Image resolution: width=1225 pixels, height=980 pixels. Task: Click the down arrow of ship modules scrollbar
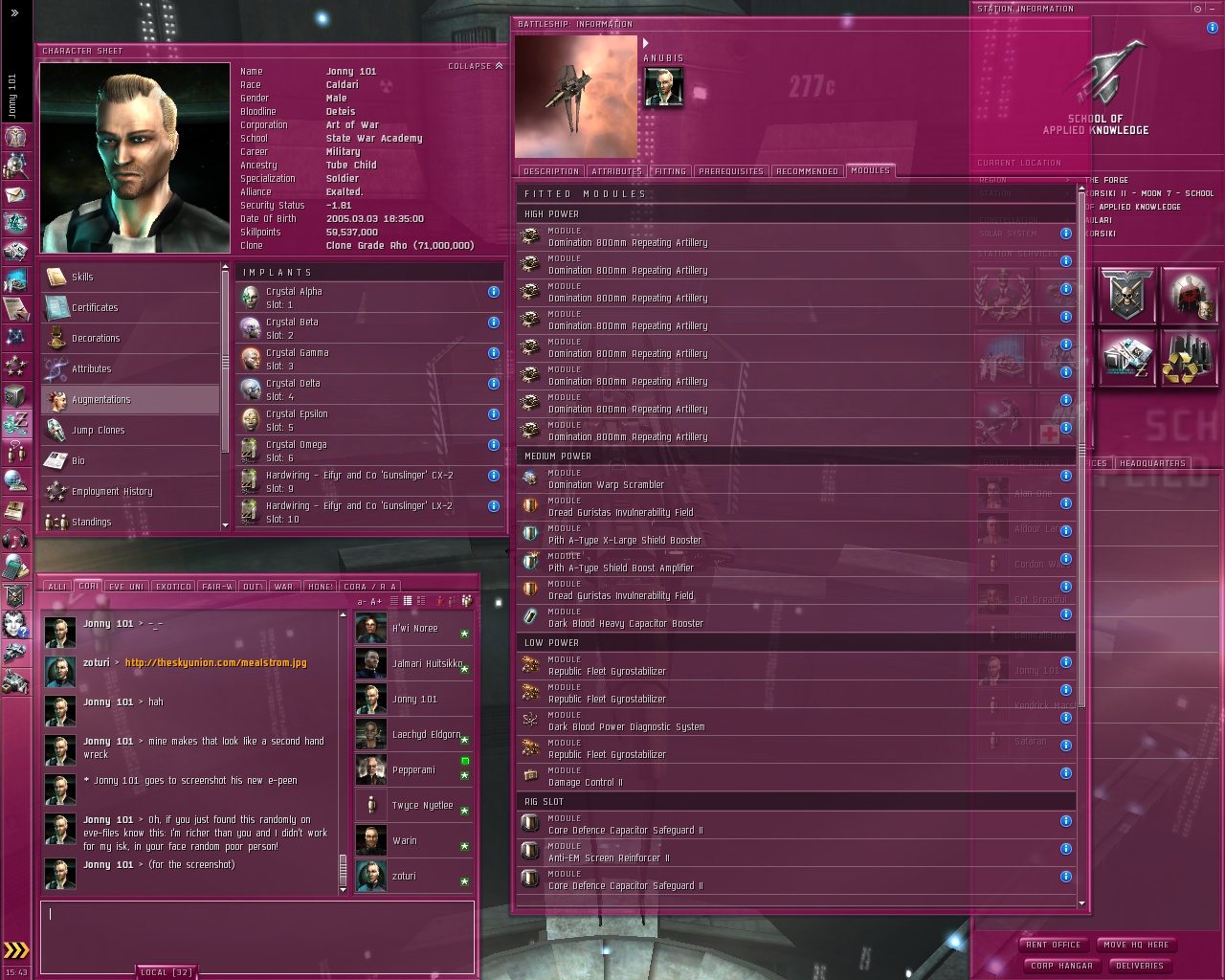coord(1082,902)
